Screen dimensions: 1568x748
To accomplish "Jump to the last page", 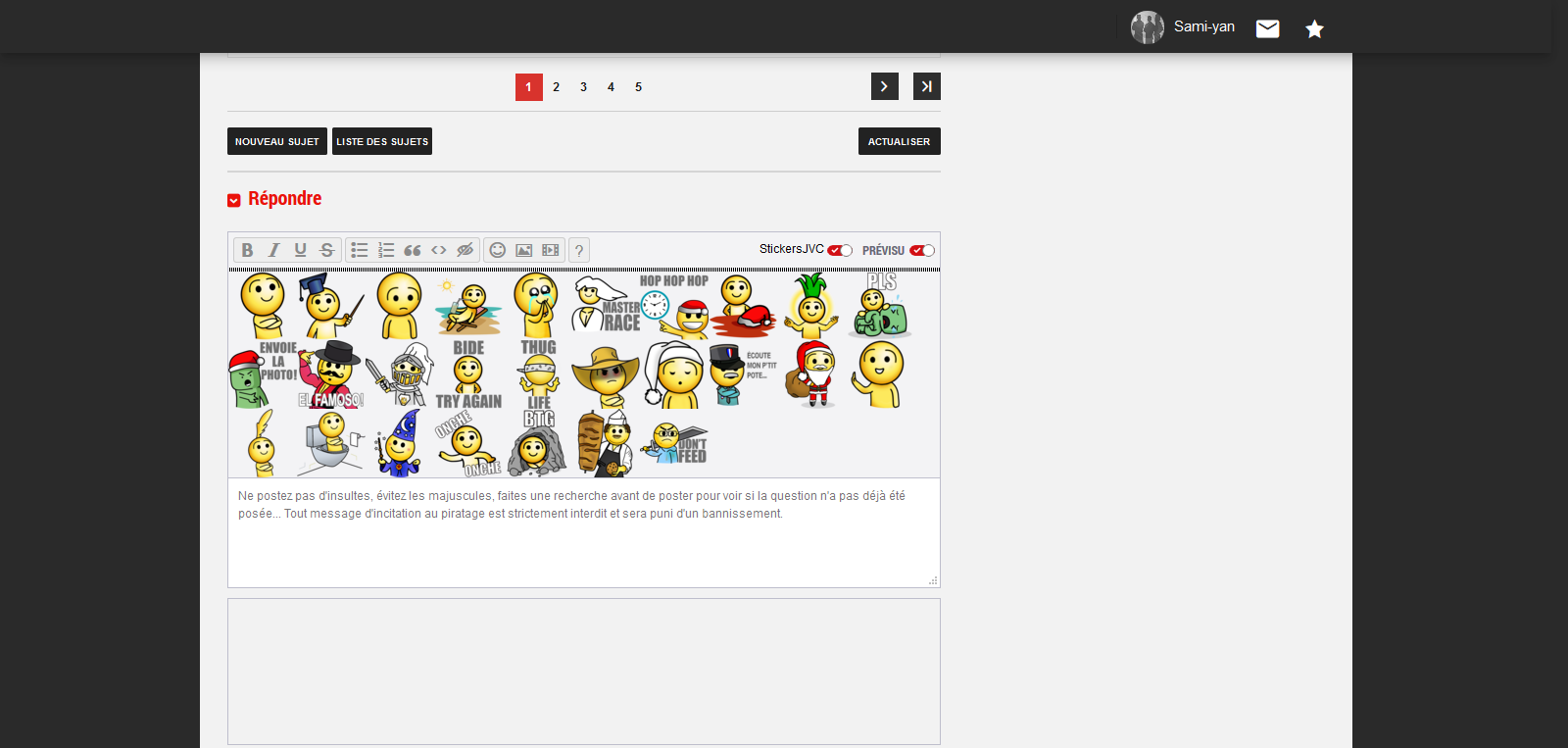I will (926, 86).
